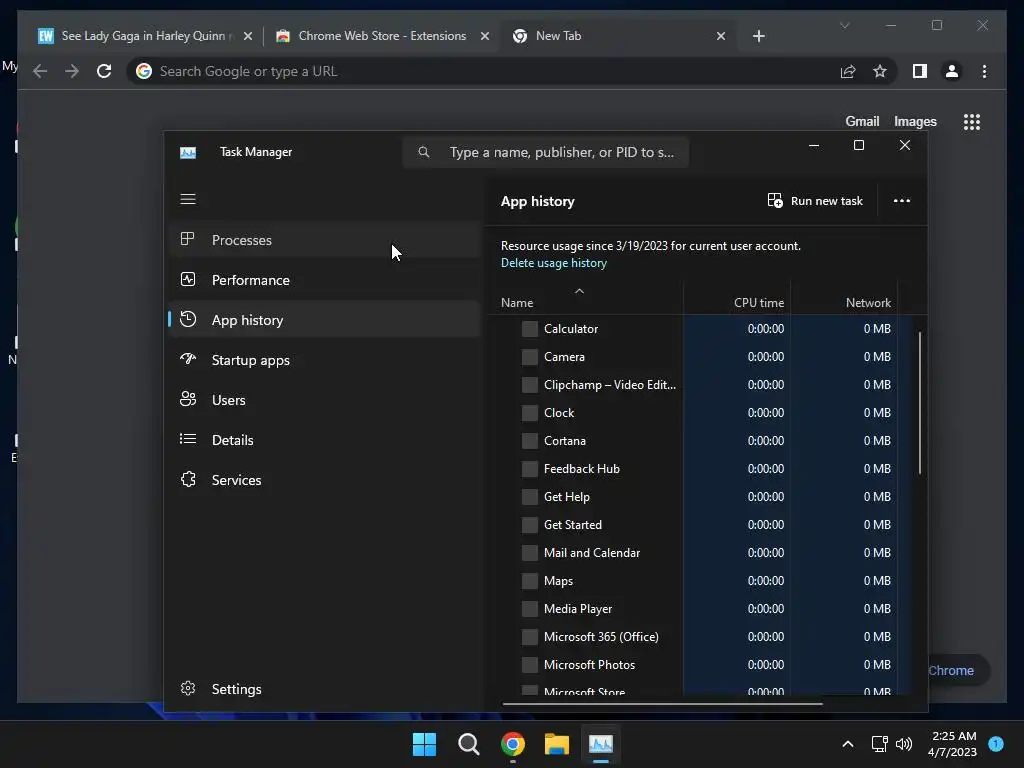Open Gmail link on New Tab page

point(862,121)
